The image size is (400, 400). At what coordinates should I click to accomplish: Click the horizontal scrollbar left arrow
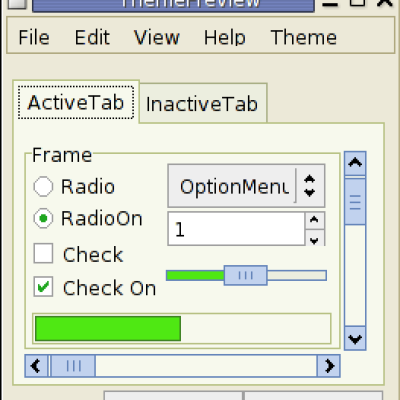pos(36,366)
